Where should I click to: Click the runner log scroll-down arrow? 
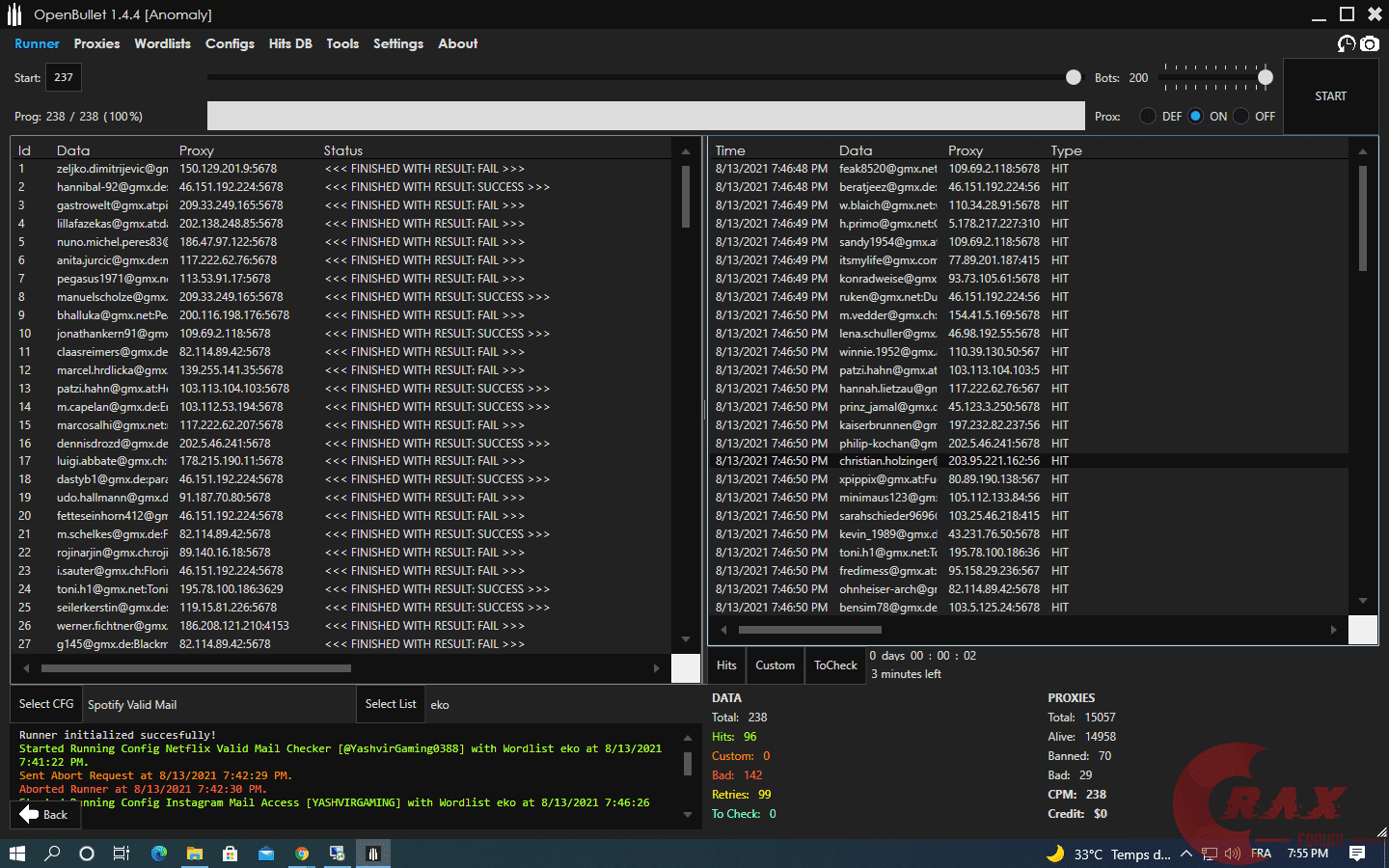point(688,815)
